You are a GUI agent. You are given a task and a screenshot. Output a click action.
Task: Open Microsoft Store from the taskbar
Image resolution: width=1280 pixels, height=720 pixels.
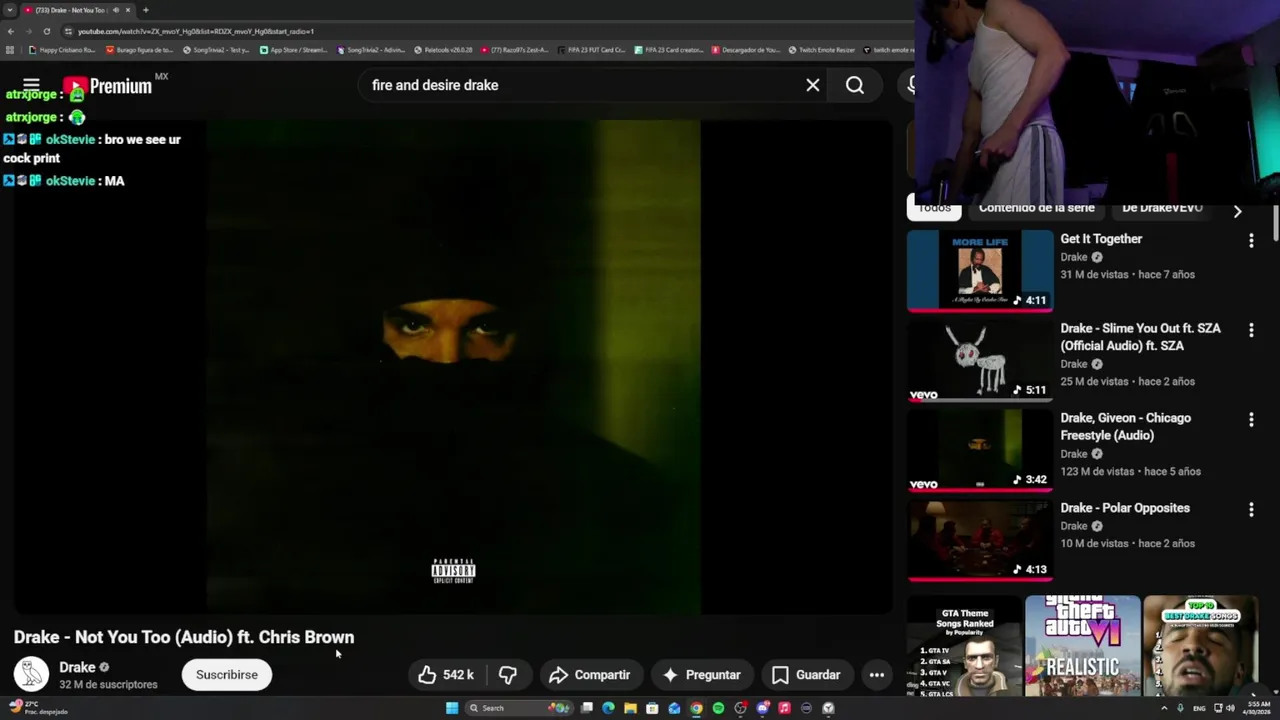(652, 708)
